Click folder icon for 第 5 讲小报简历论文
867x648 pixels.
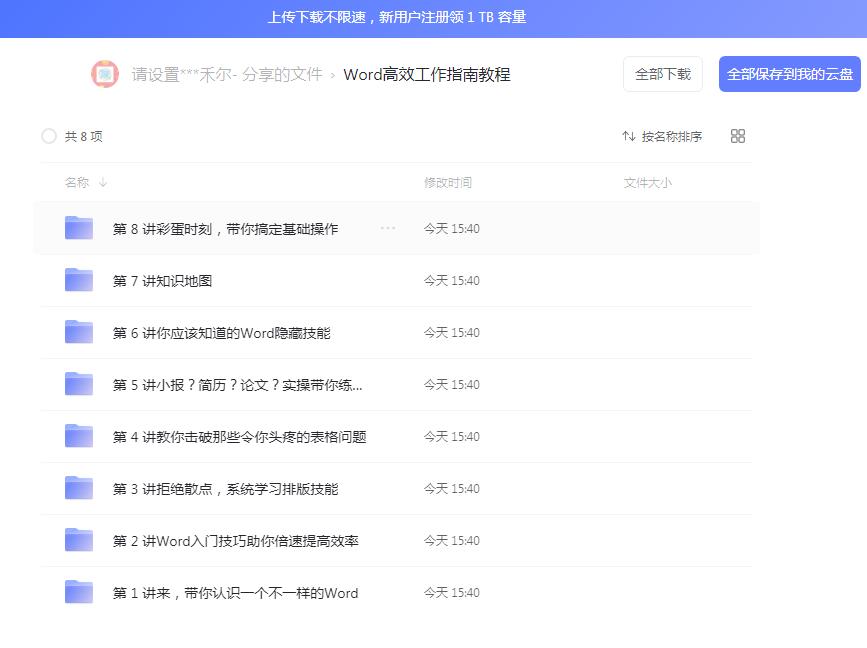tap(79, 384)
